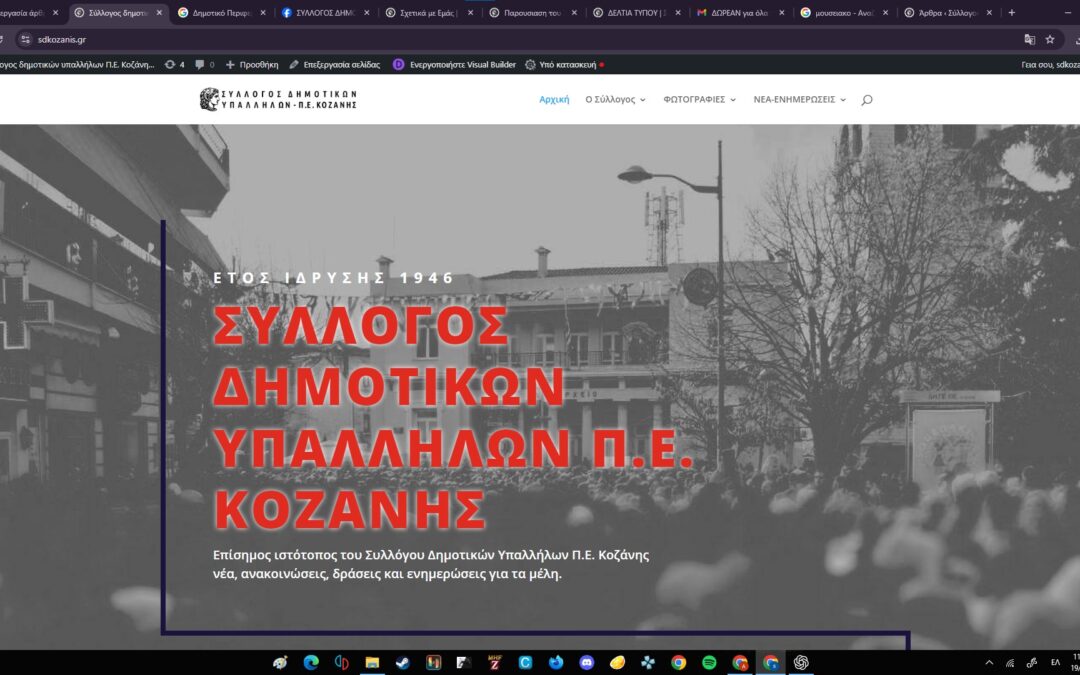The width and height of the screenshot is (1080, 675).
Task: Translate the page with the Google Translate icon
Action: [x=1030, y=39]
